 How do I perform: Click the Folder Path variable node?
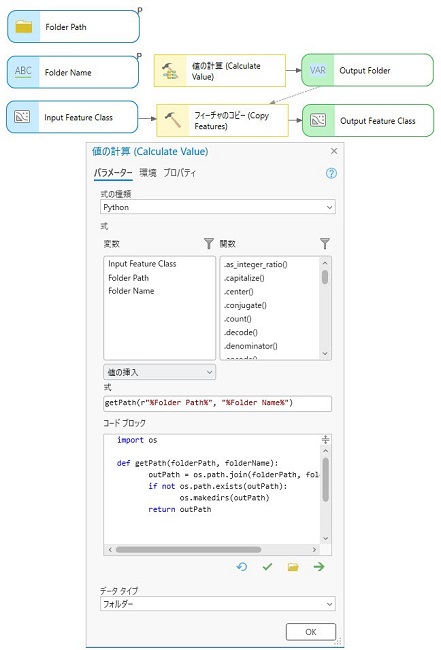pos(73,27)
